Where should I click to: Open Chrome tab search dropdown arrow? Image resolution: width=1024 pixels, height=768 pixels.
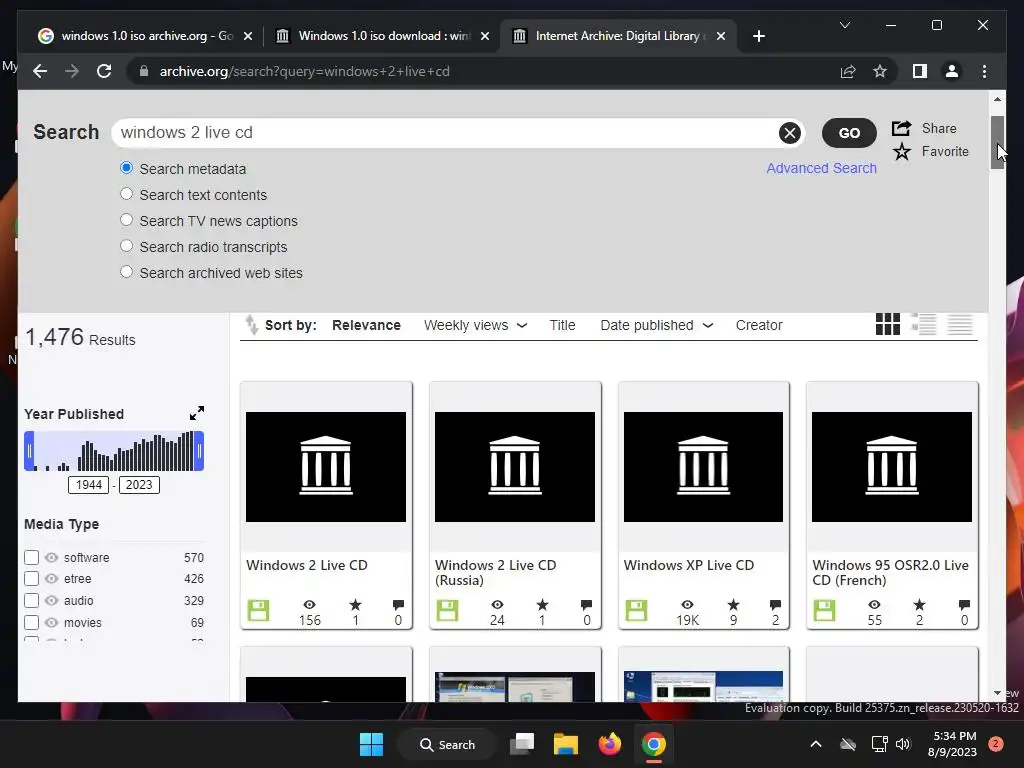(844, 25)
